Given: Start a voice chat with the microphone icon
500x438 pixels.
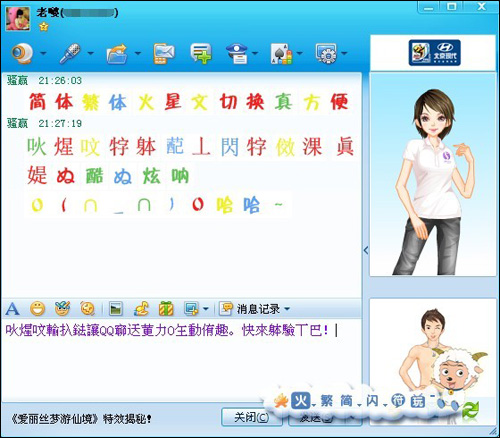Looking at the screenshot, I should click(70, 53).
